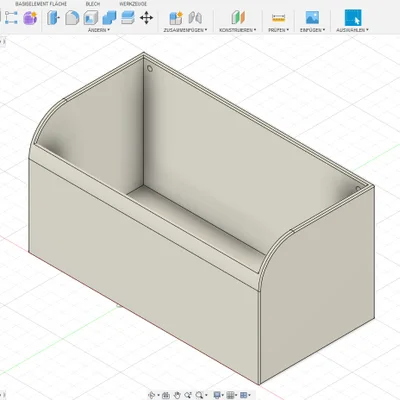The height and width of the screenshot is (400, 400).
Task: Select the Fillet tool
Action: coord(72,17)
